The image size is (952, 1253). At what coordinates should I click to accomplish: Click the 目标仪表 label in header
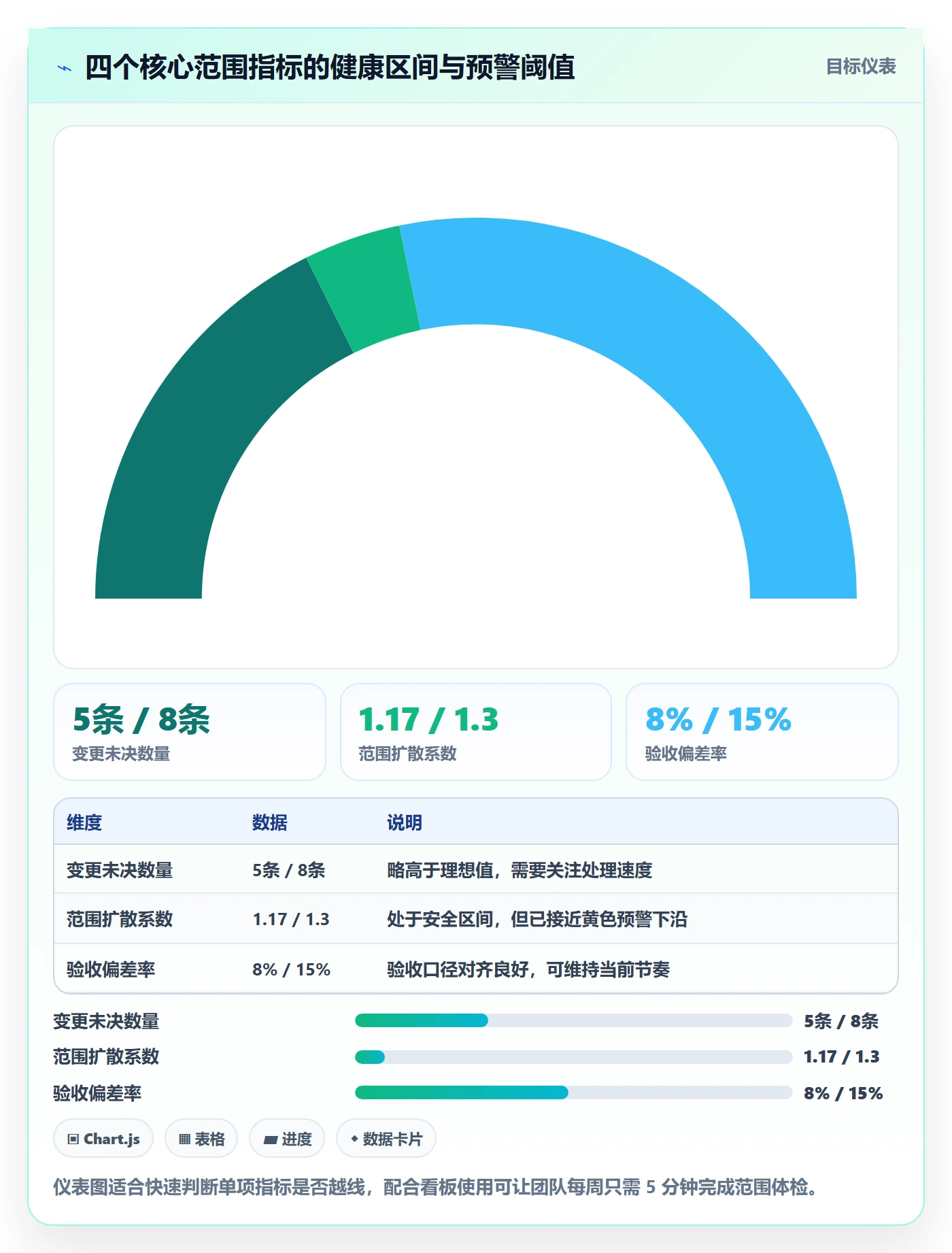click(x=861, y=67)
